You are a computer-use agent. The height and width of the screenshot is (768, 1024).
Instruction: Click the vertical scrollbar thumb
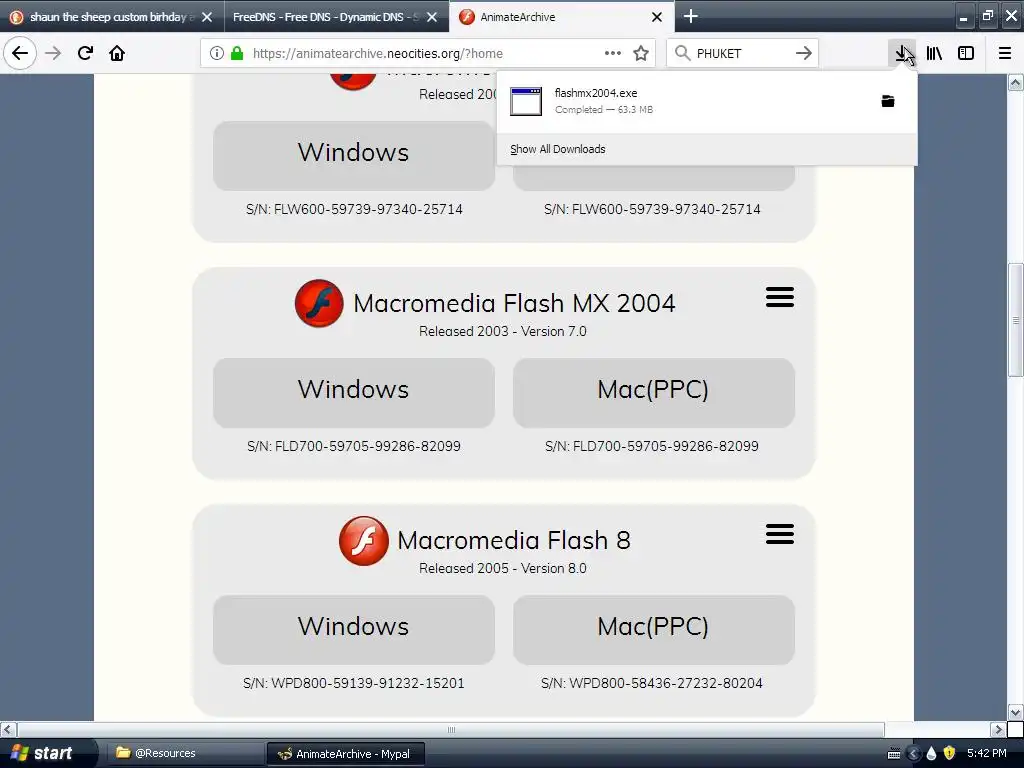click(x=1015, y=320)
